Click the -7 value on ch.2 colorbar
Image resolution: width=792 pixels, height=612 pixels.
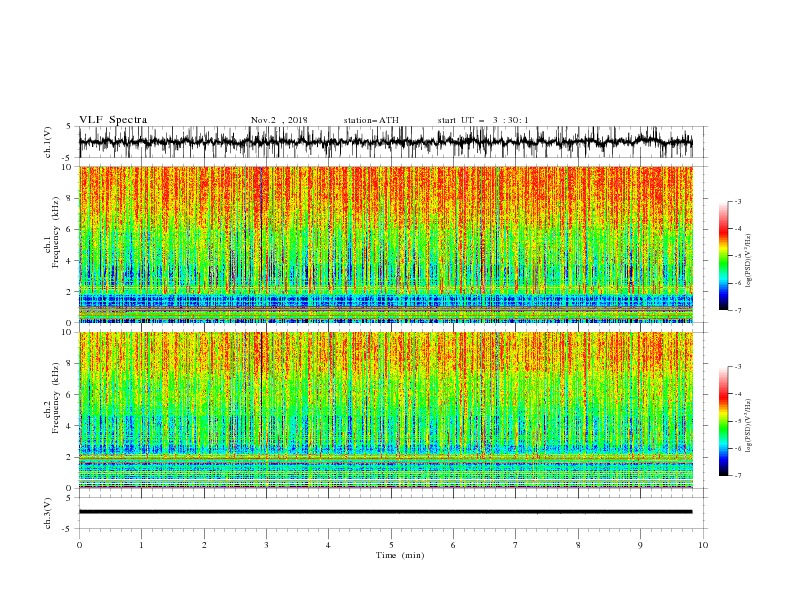pyautogui.click(x=737, y=476)
